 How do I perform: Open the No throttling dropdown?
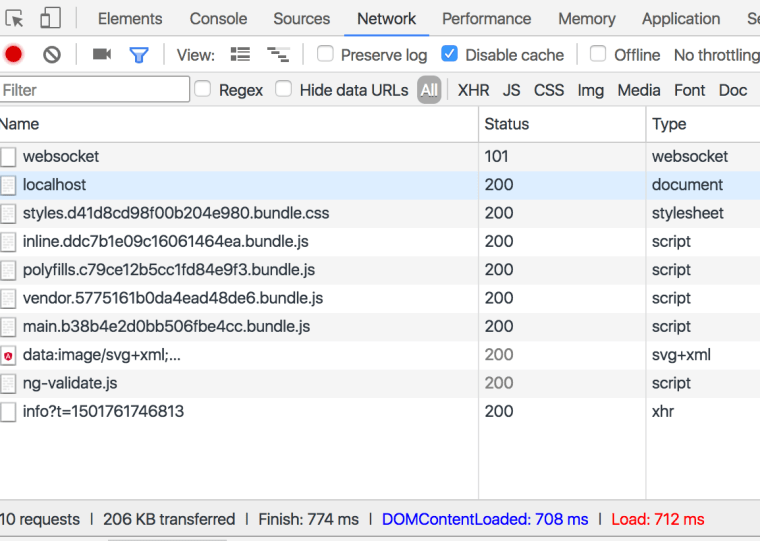click(715, 55)
